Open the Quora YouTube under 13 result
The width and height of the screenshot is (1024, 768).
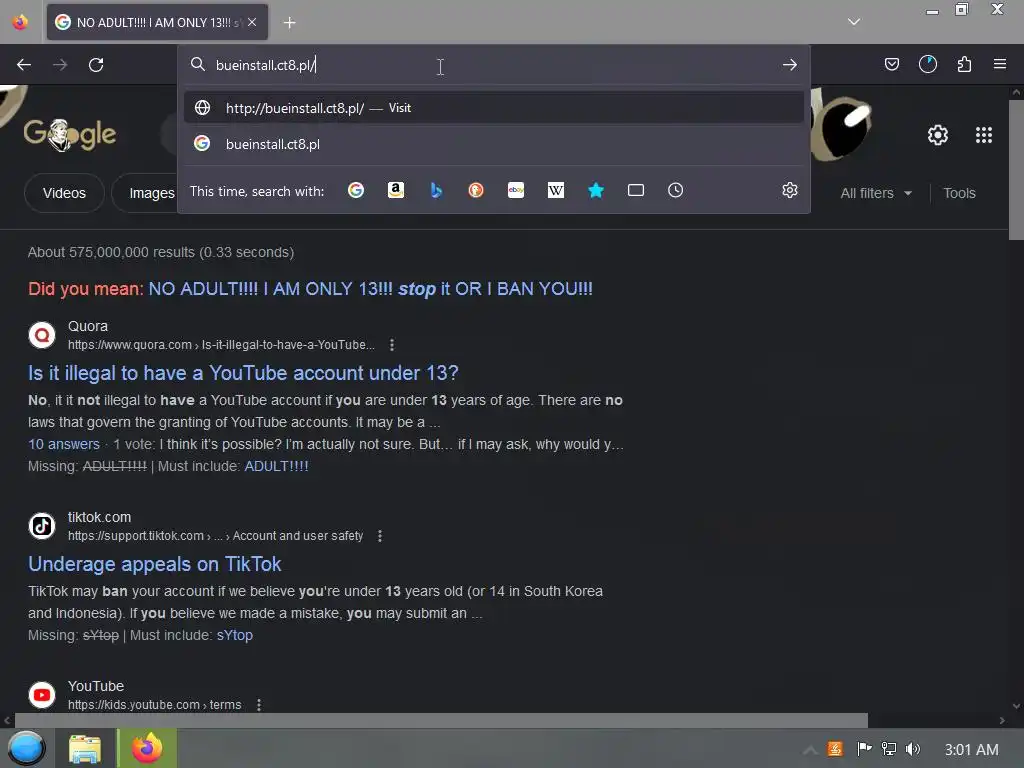(243, 373)
